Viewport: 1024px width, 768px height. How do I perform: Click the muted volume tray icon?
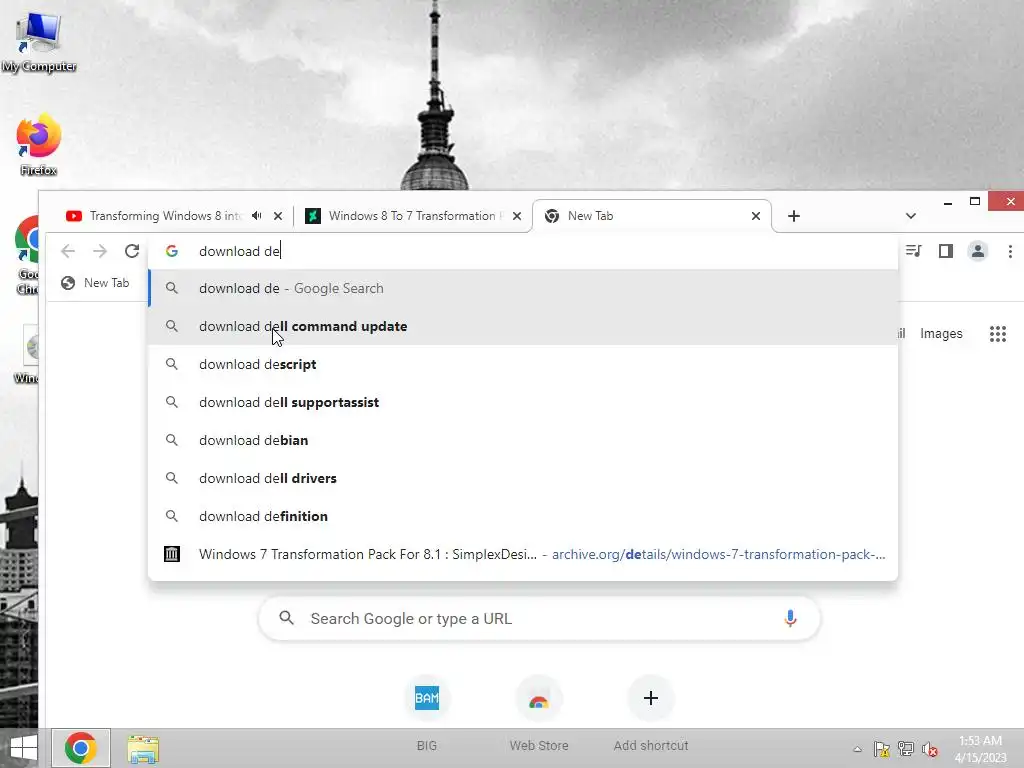click(930, 749)
